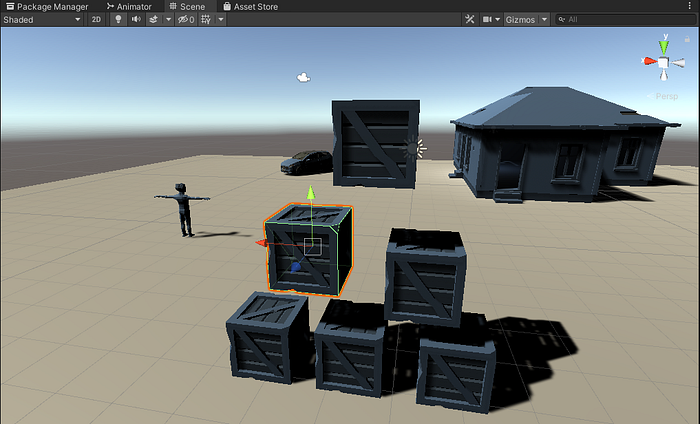Click the lock icon beside orientation gizmo
This screenshot has width=700, height=424.
click(688, 37)
